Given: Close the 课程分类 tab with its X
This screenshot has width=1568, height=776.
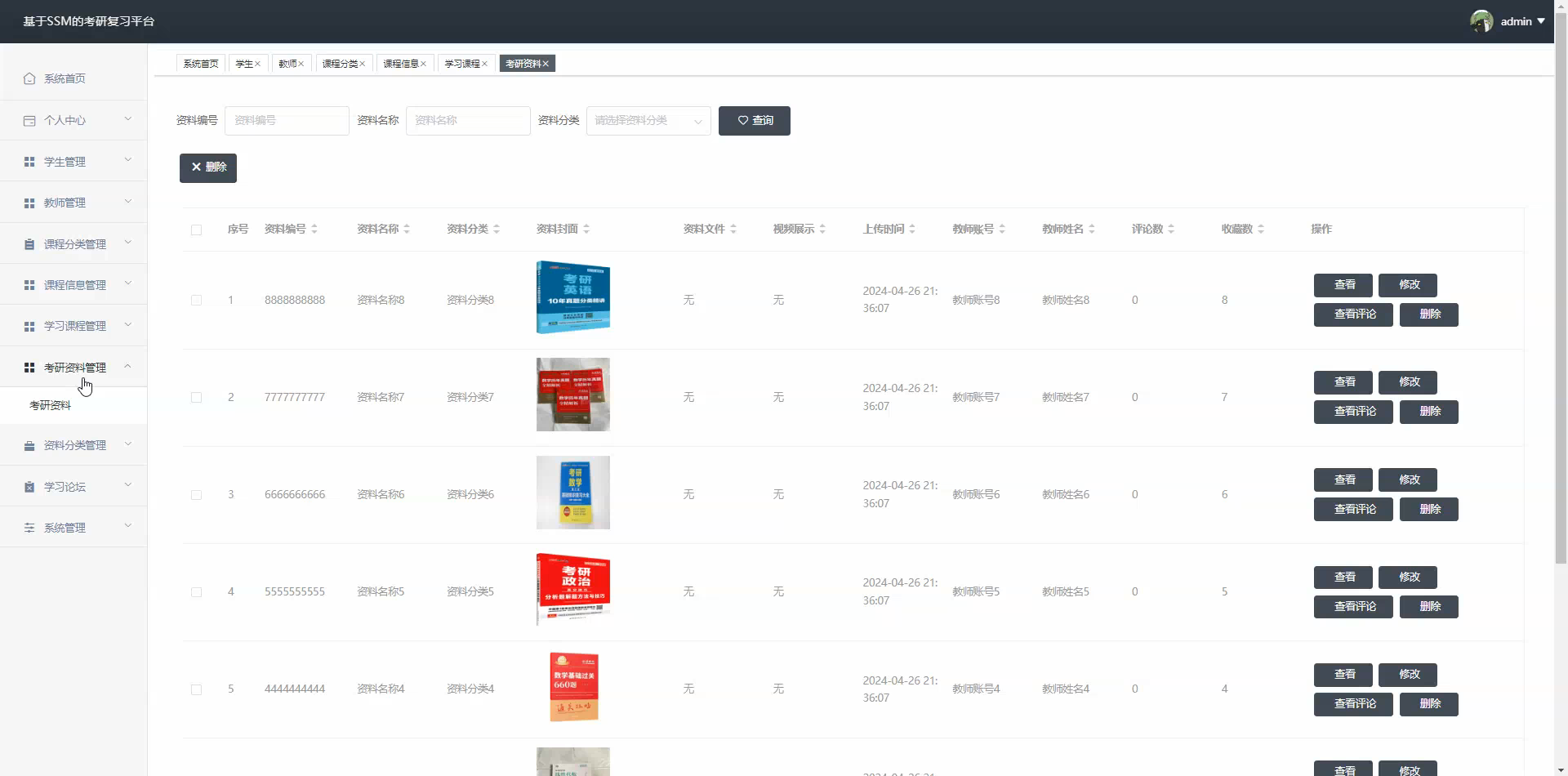Looking at the screenshot, I should coord(362,64).
